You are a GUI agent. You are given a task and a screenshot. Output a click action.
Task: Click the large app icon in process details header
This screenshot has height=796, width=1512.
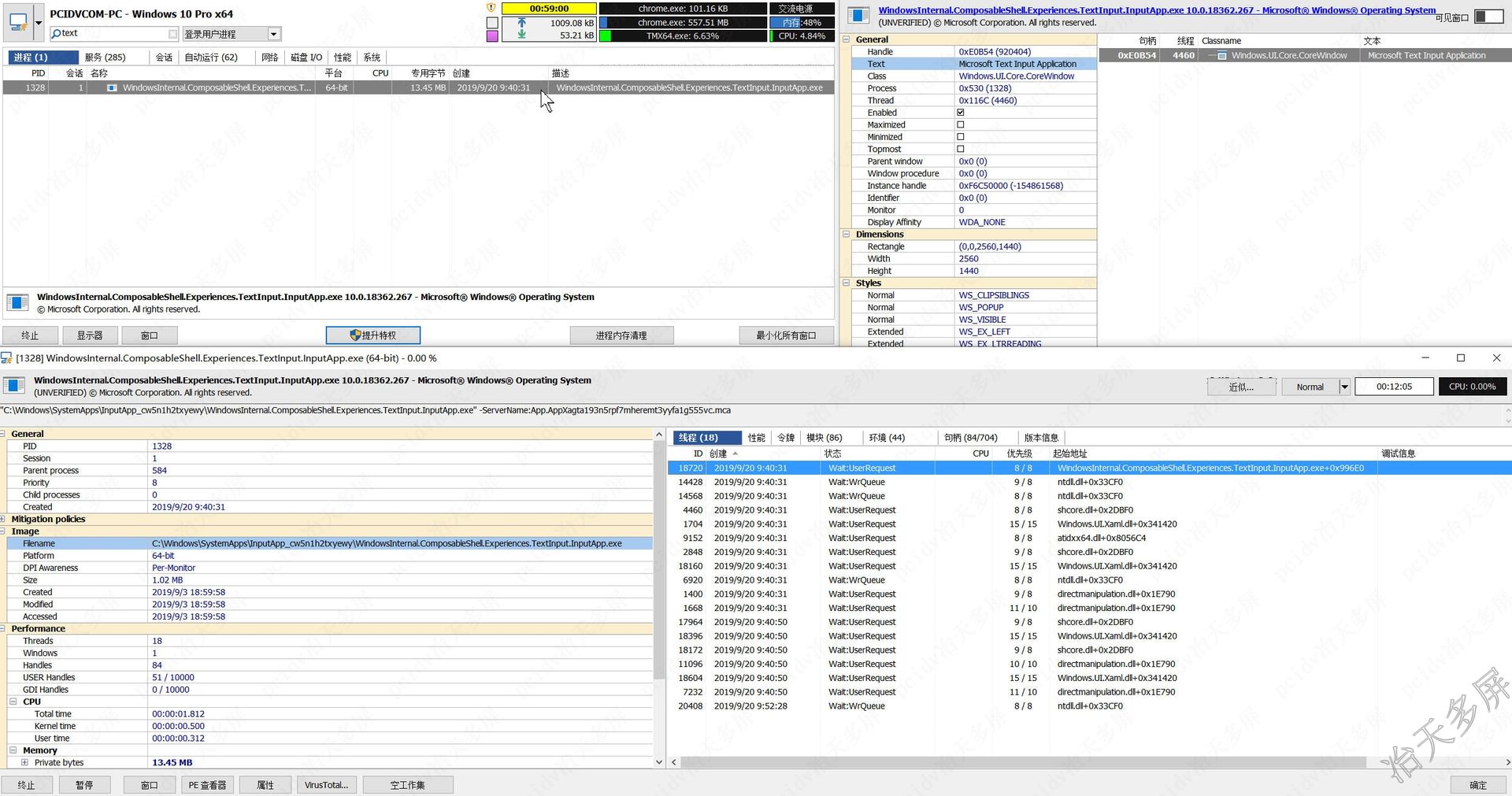15,386
